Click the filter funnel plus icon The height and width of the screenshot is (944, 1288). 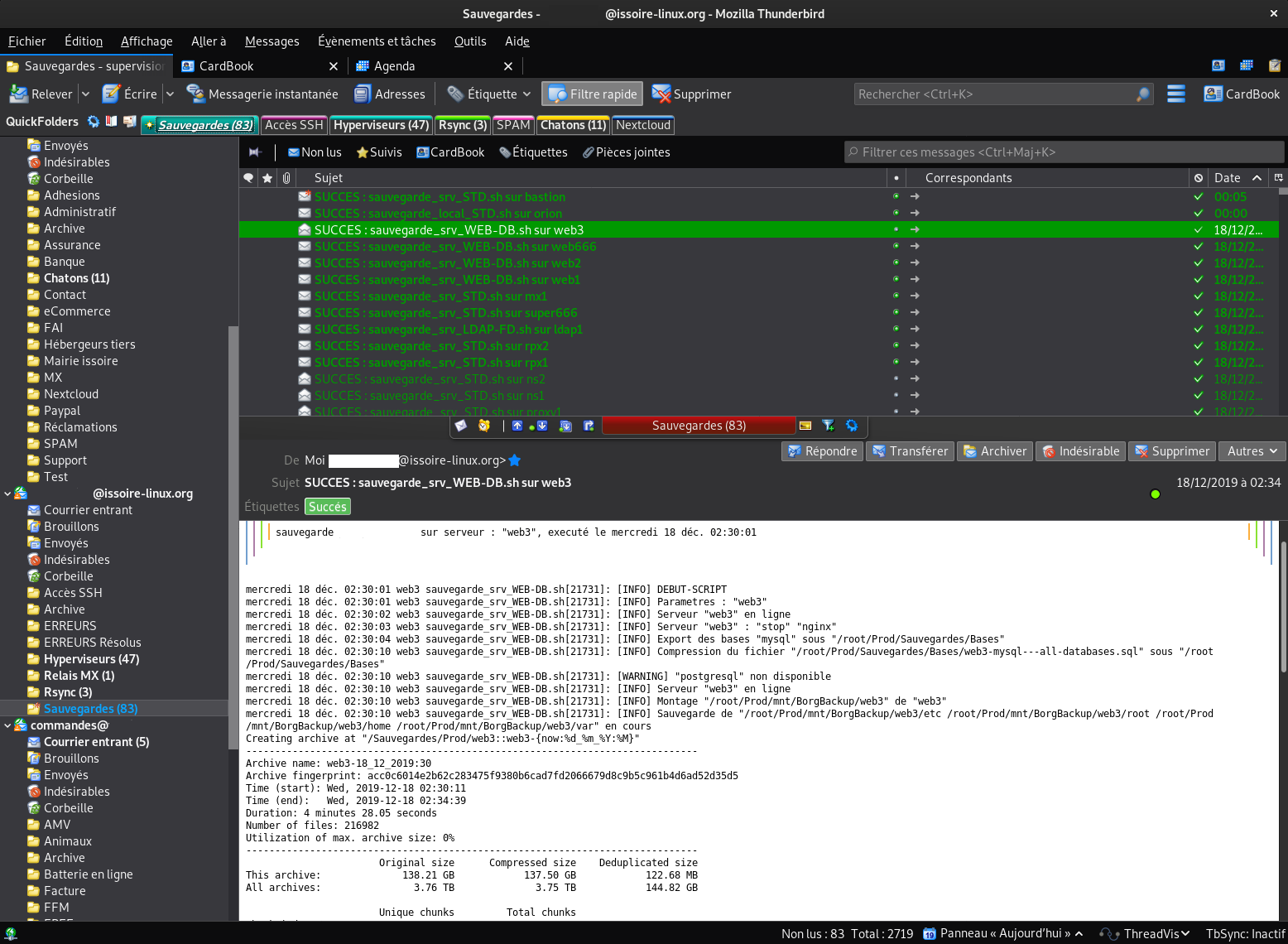pyautogui.click(x=829, y=426)
